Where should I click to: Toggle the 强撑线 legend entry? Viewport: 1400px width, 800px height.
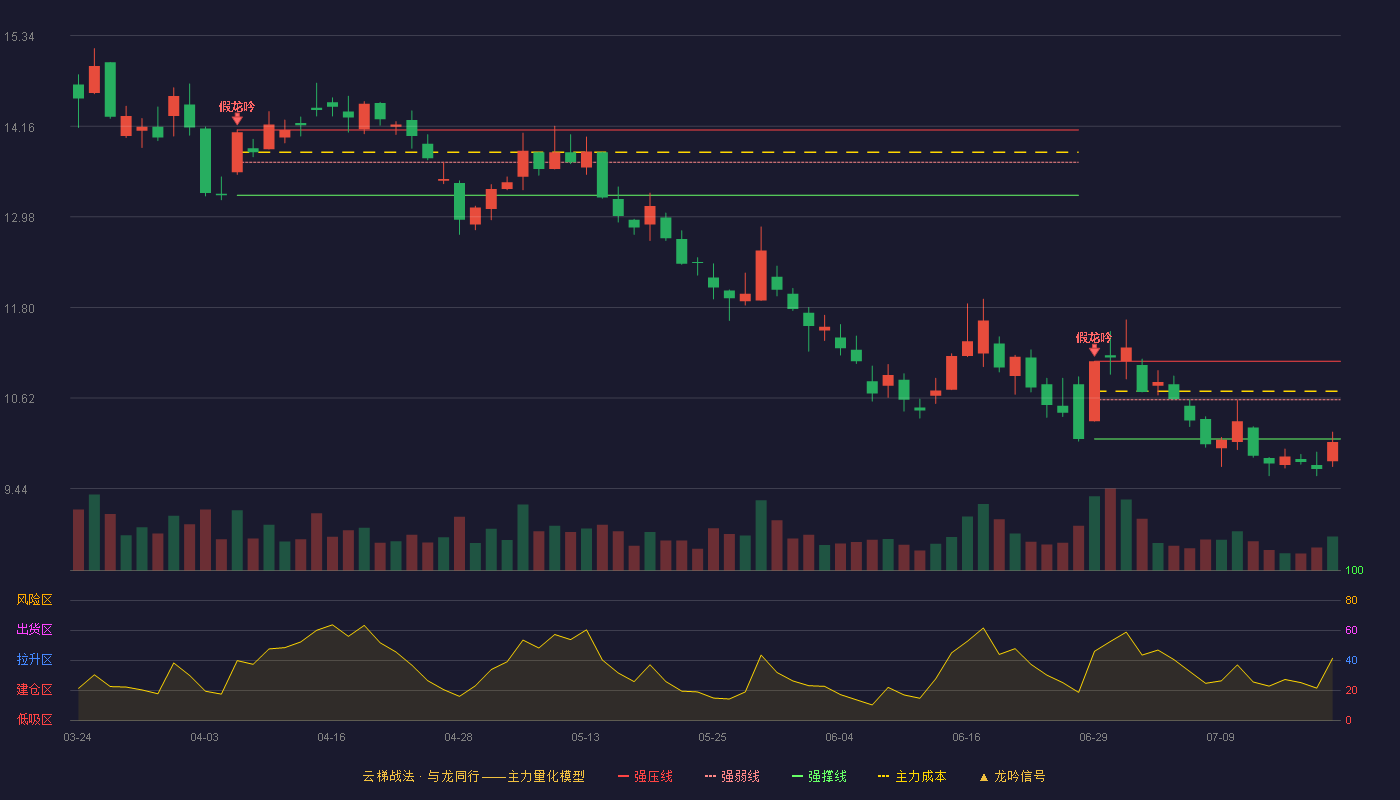pos(820,776)
